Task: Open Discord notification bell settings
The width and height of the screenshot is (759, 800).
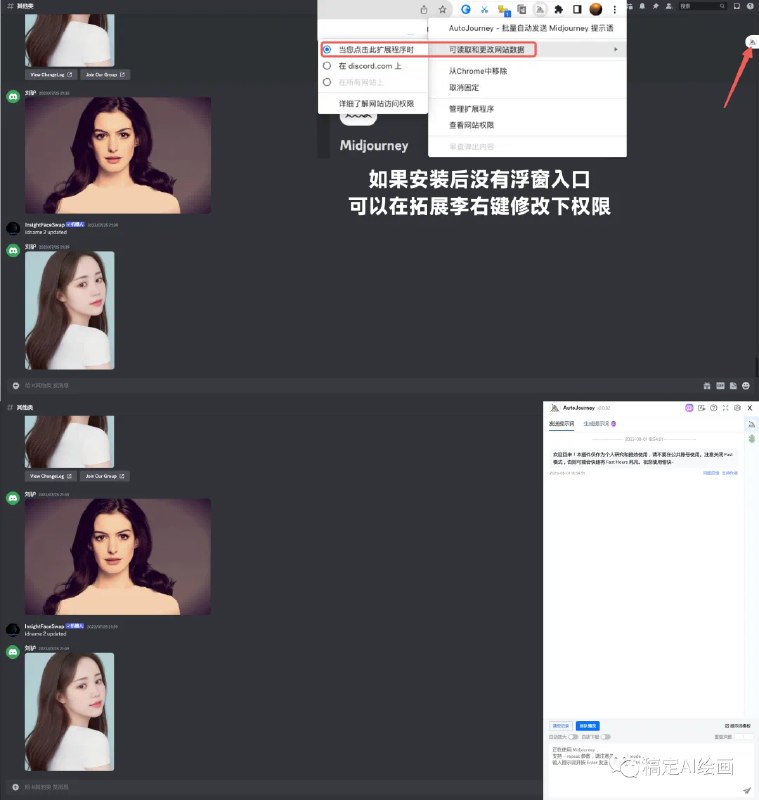Action: tap(642, 6)
